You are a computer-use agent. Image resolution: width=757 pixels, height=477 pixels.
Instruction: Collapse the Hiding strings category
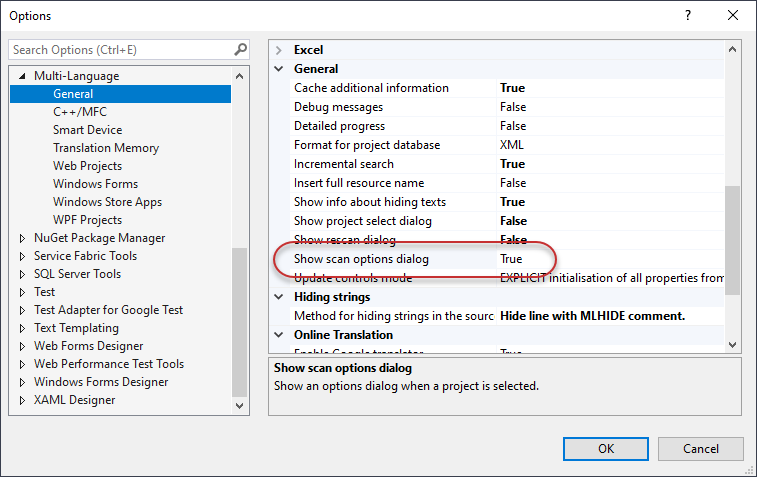(x=279, y=297)
